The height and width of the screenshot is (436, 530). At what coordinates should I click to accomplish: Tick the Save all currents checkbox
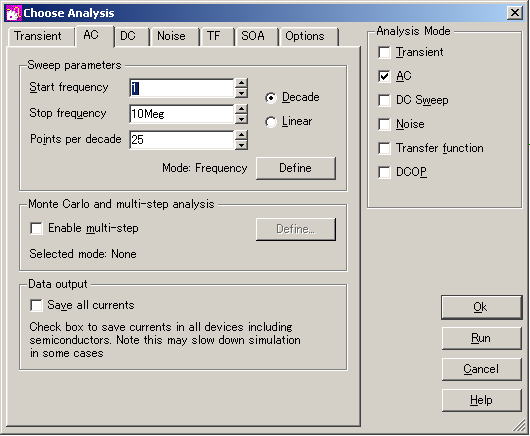point(36,305)
